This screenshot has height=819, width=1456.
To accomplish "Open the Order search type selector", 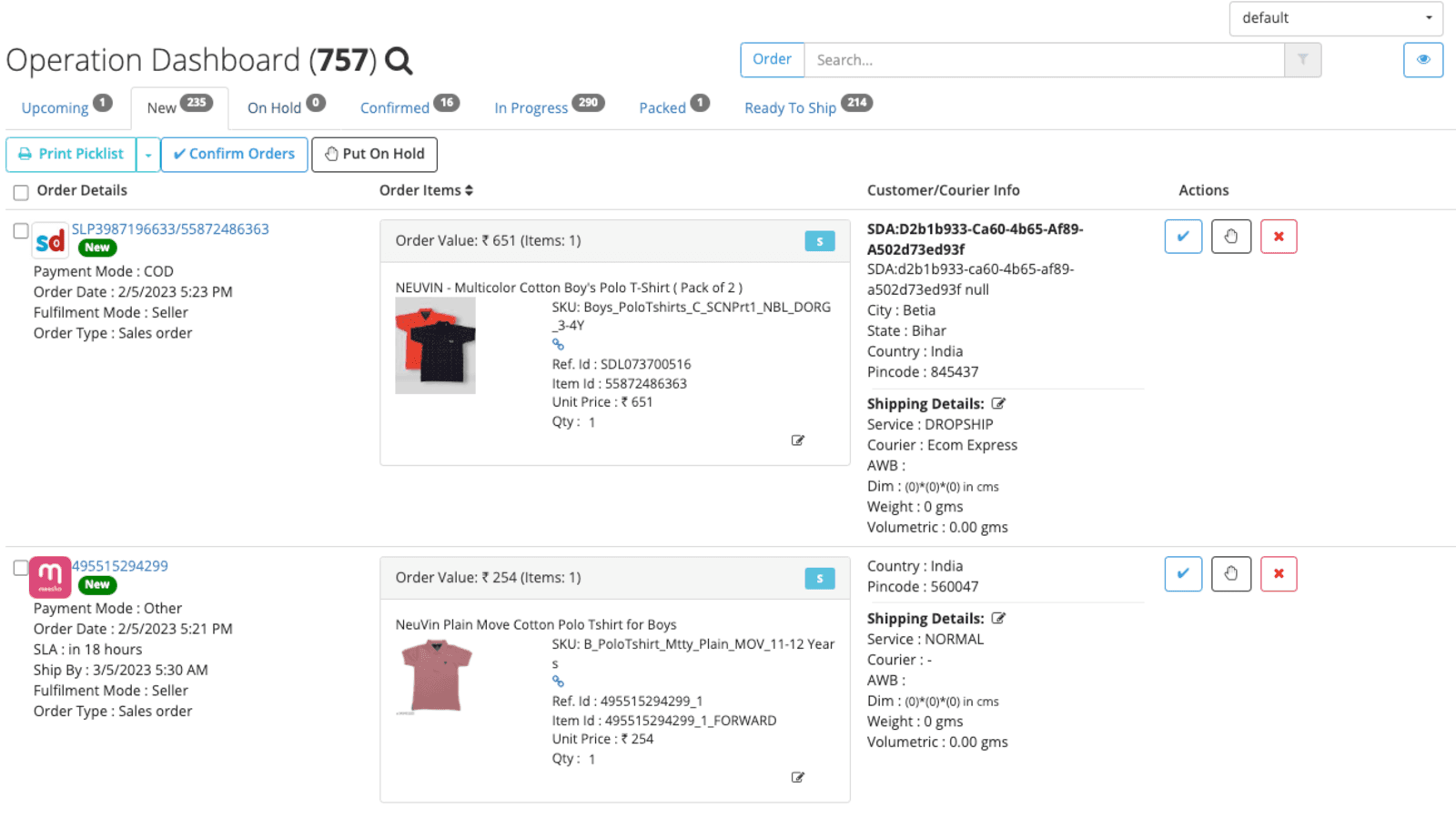I will tap(772, 59).
